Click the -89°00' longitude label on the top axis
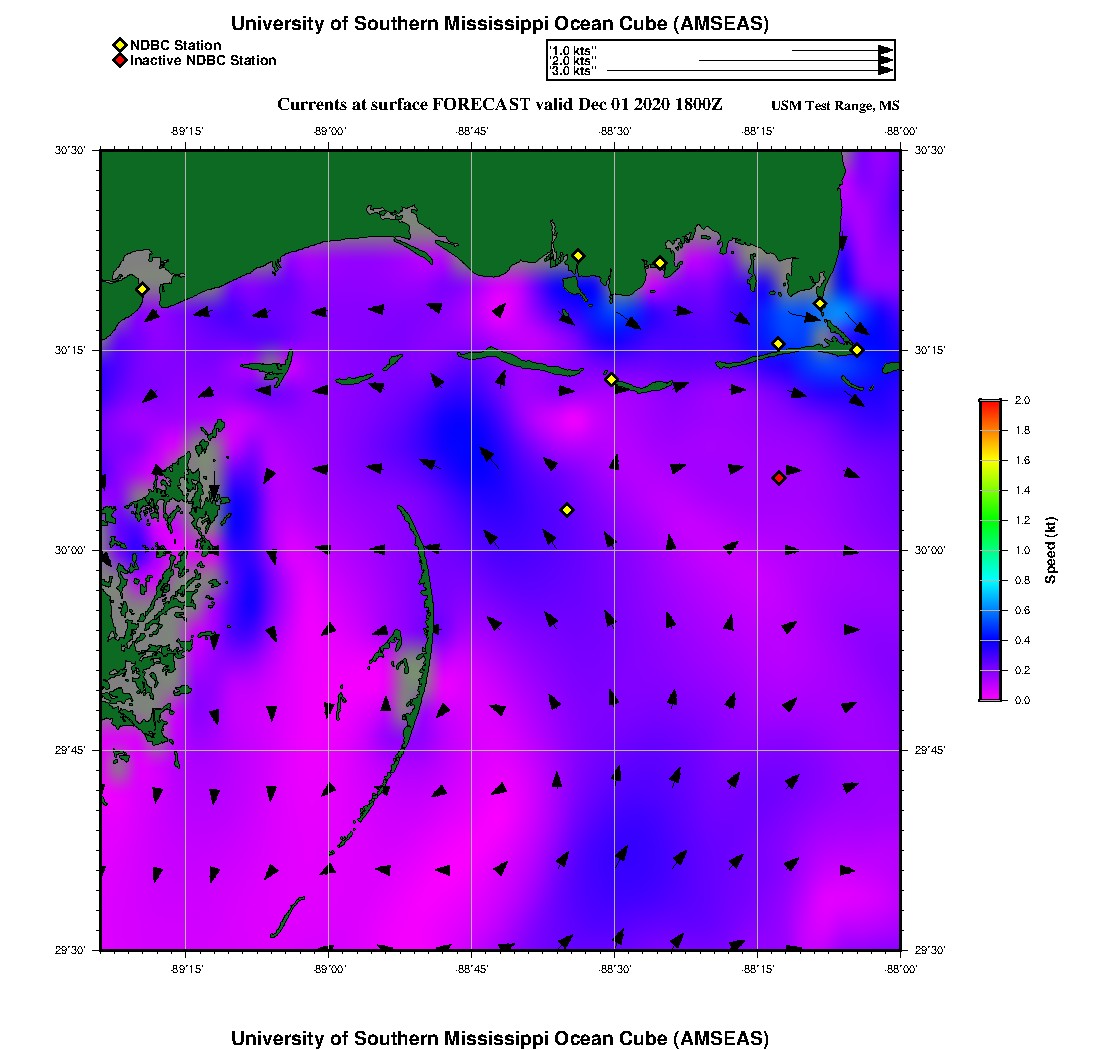 point(329,131)
